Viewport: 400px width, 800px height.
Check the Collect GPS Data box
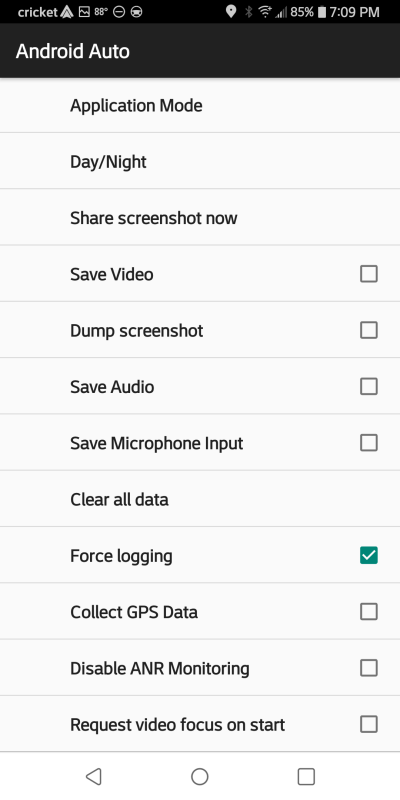(369, 611)
